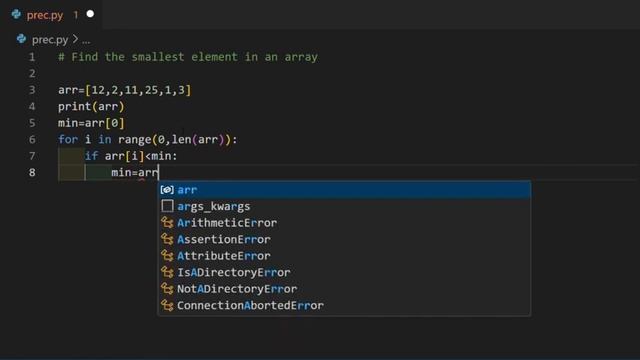Place cursor in 'min=arr' on line 8
Image resolution: width=640 pixels, height=360 pixels.
click(x=135, y=173)
